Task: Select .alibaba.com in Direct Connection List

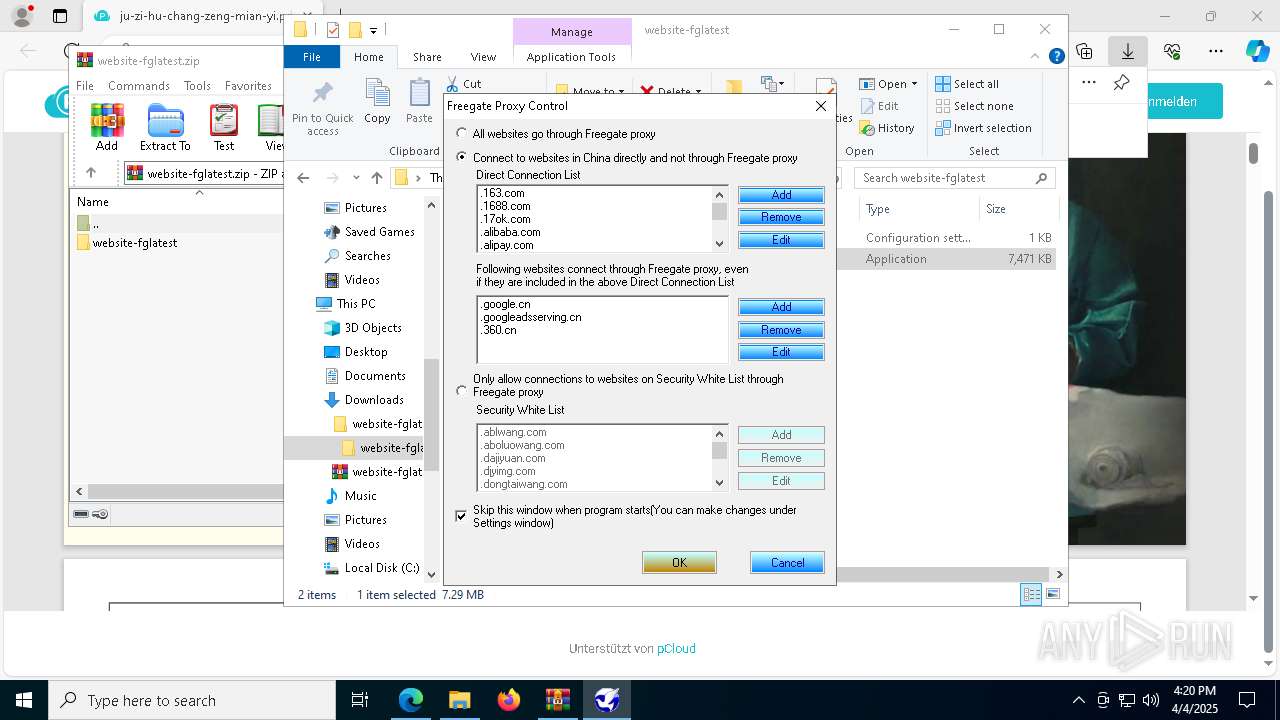Action: pyautogui.click(x=511, y=232)
